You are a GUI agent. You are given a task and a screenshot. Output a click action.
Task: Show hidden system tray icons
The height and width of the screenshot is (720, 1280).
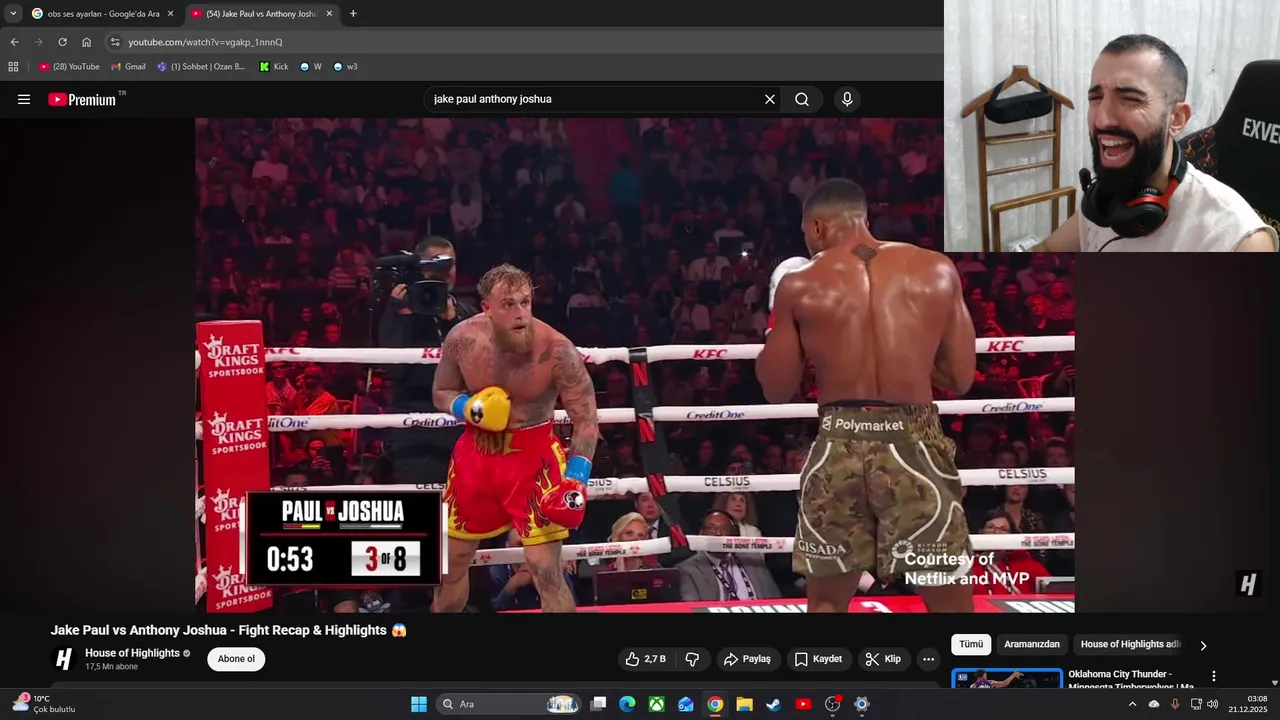[x=1132, y=704]
